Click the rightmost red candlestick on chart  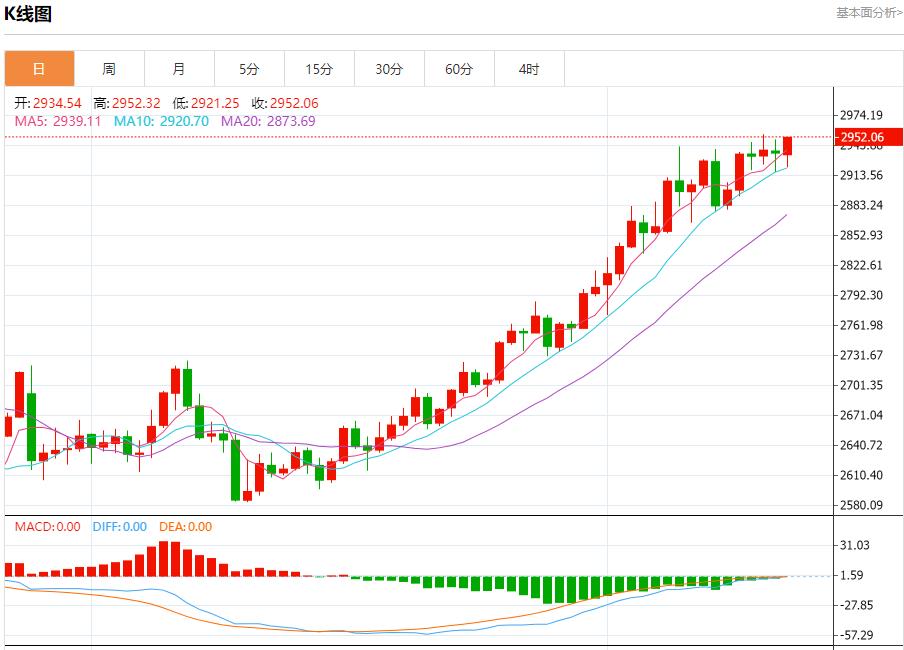[x=788, y=146]
